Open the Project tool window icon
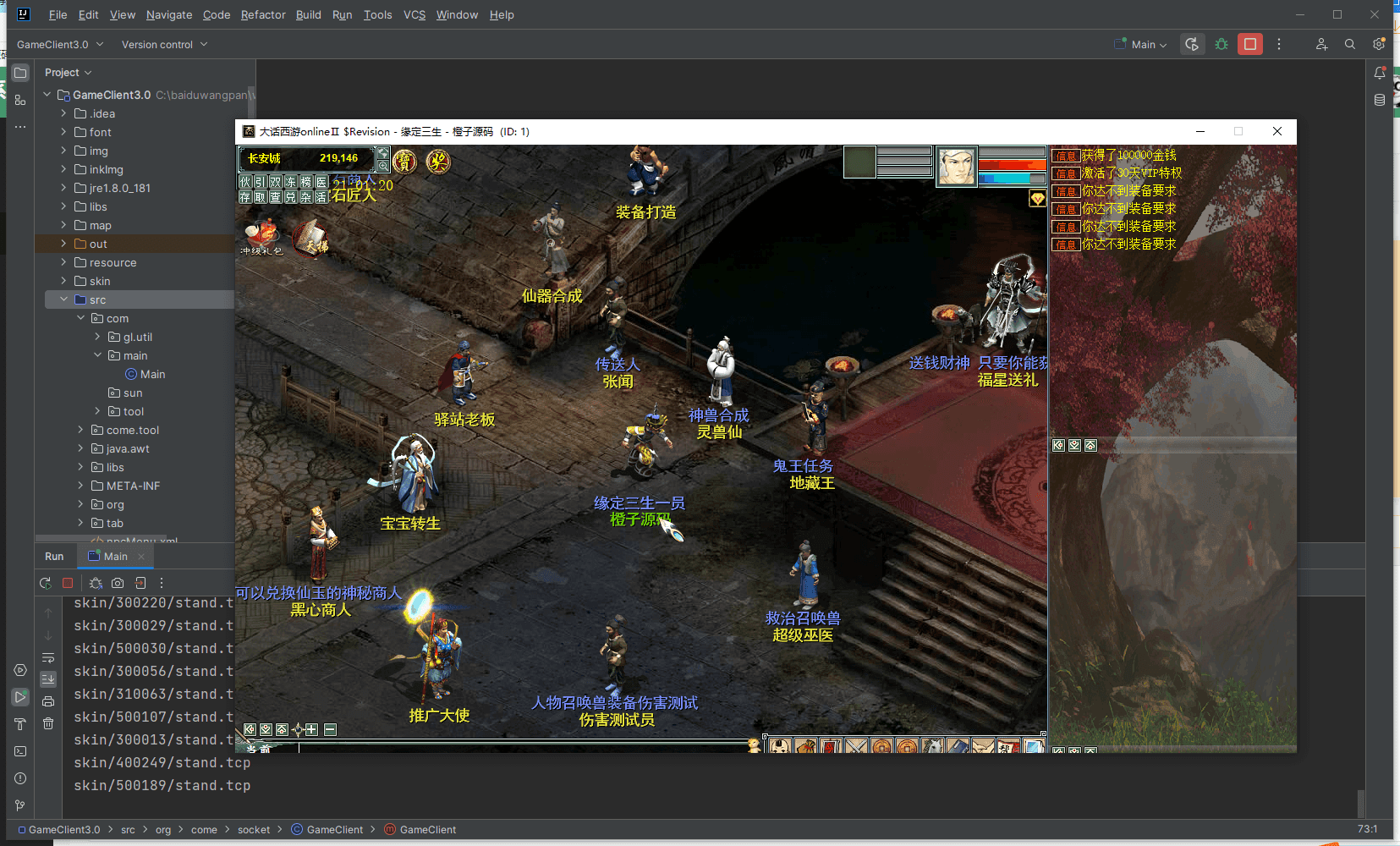The width and height of the screenshot is (1400, 846). click(20, 73)
